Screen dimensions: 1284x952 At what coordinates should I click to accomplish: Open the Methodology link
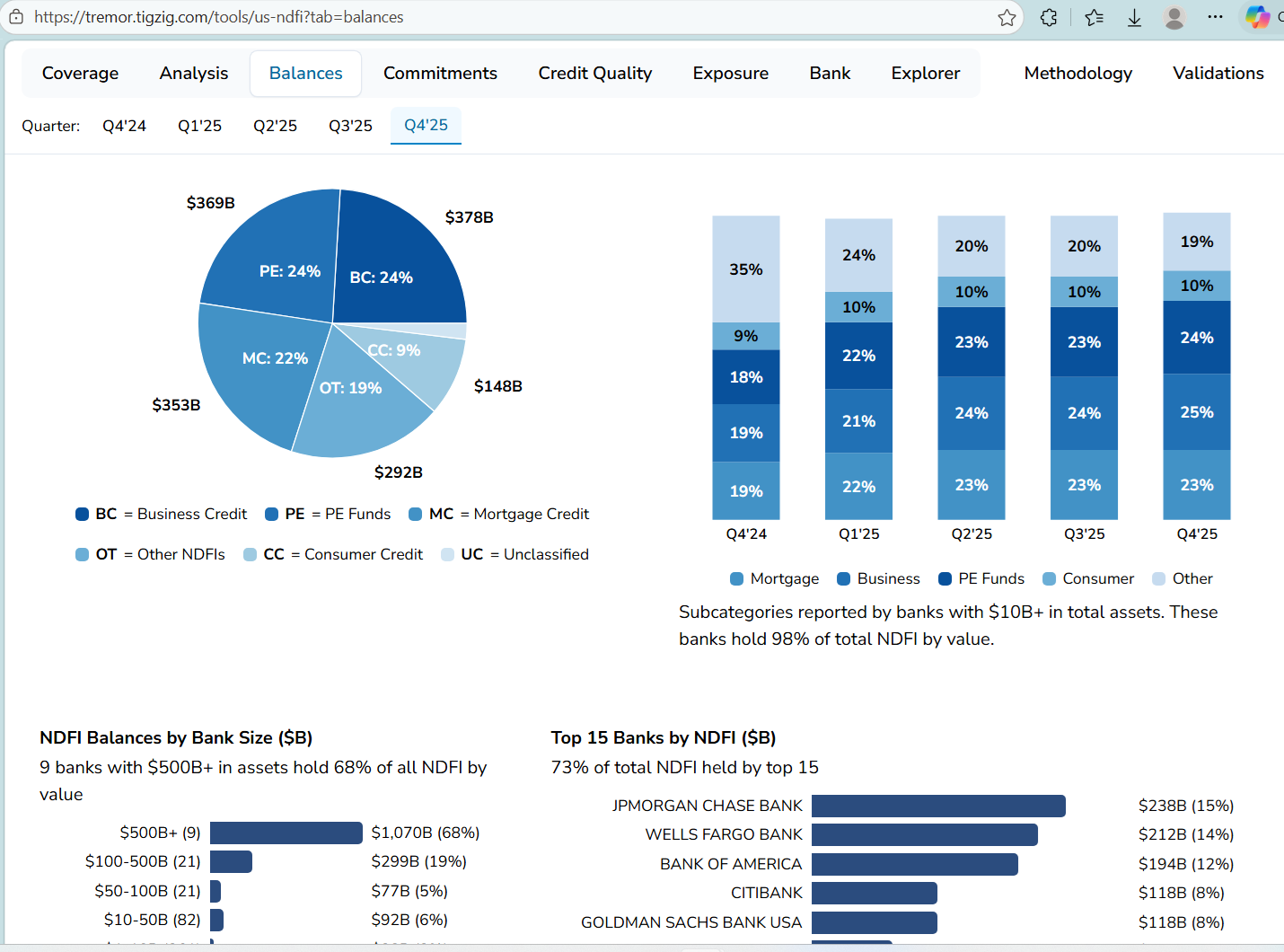(x=1077, y=74)
